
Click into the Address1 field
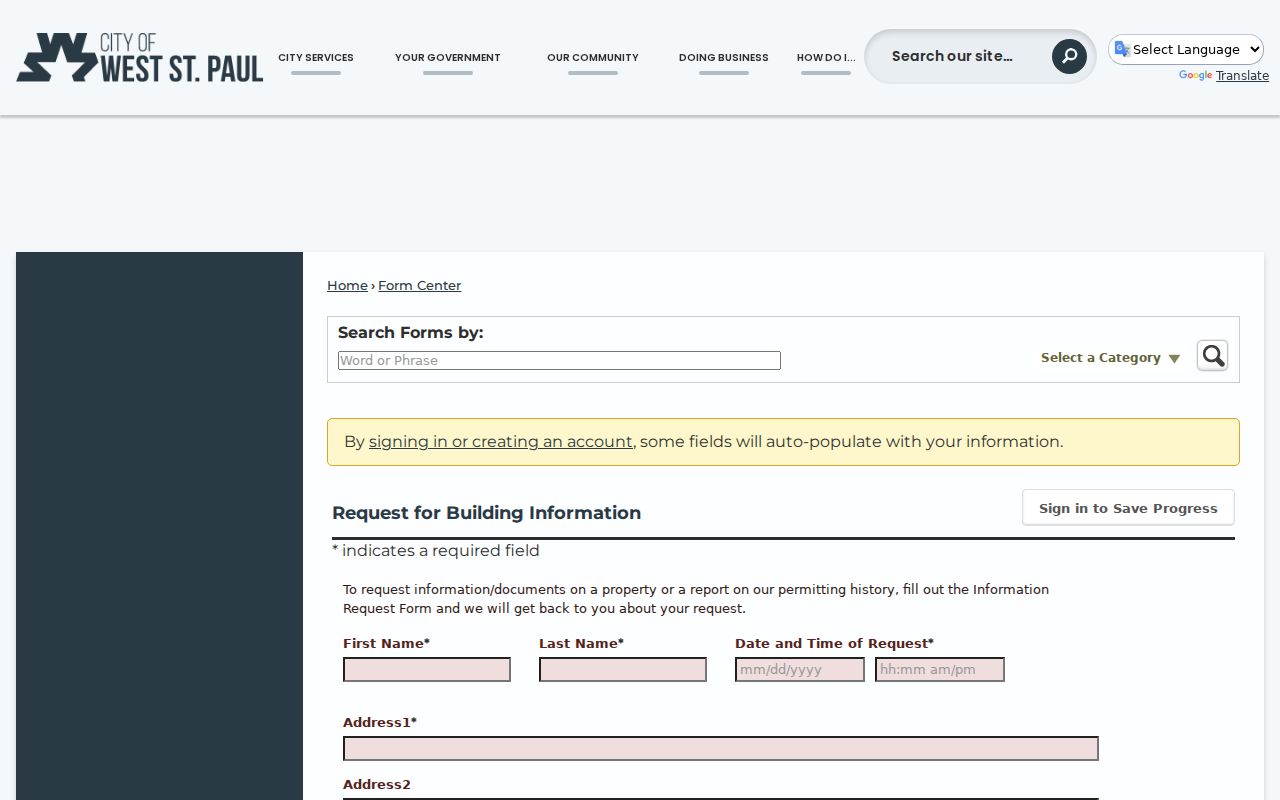(x=721, y=749)
